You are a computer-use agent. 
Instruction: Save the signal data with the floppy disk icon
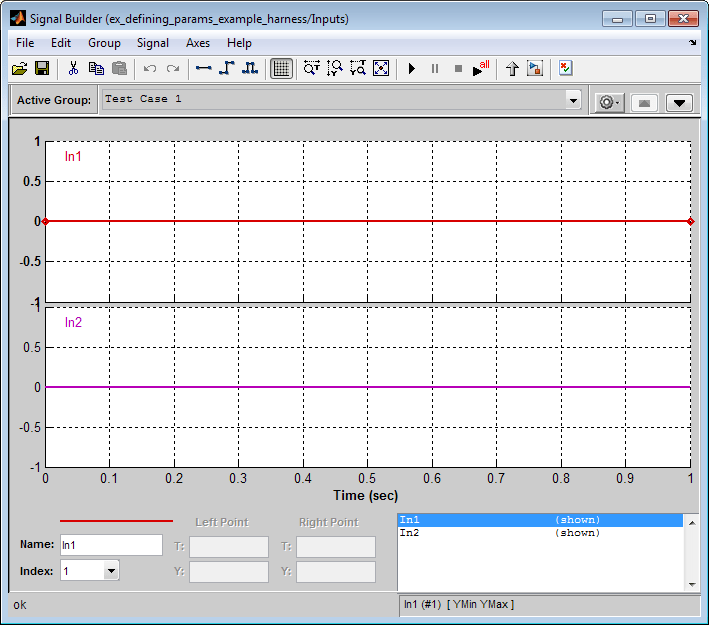[42, 69]
